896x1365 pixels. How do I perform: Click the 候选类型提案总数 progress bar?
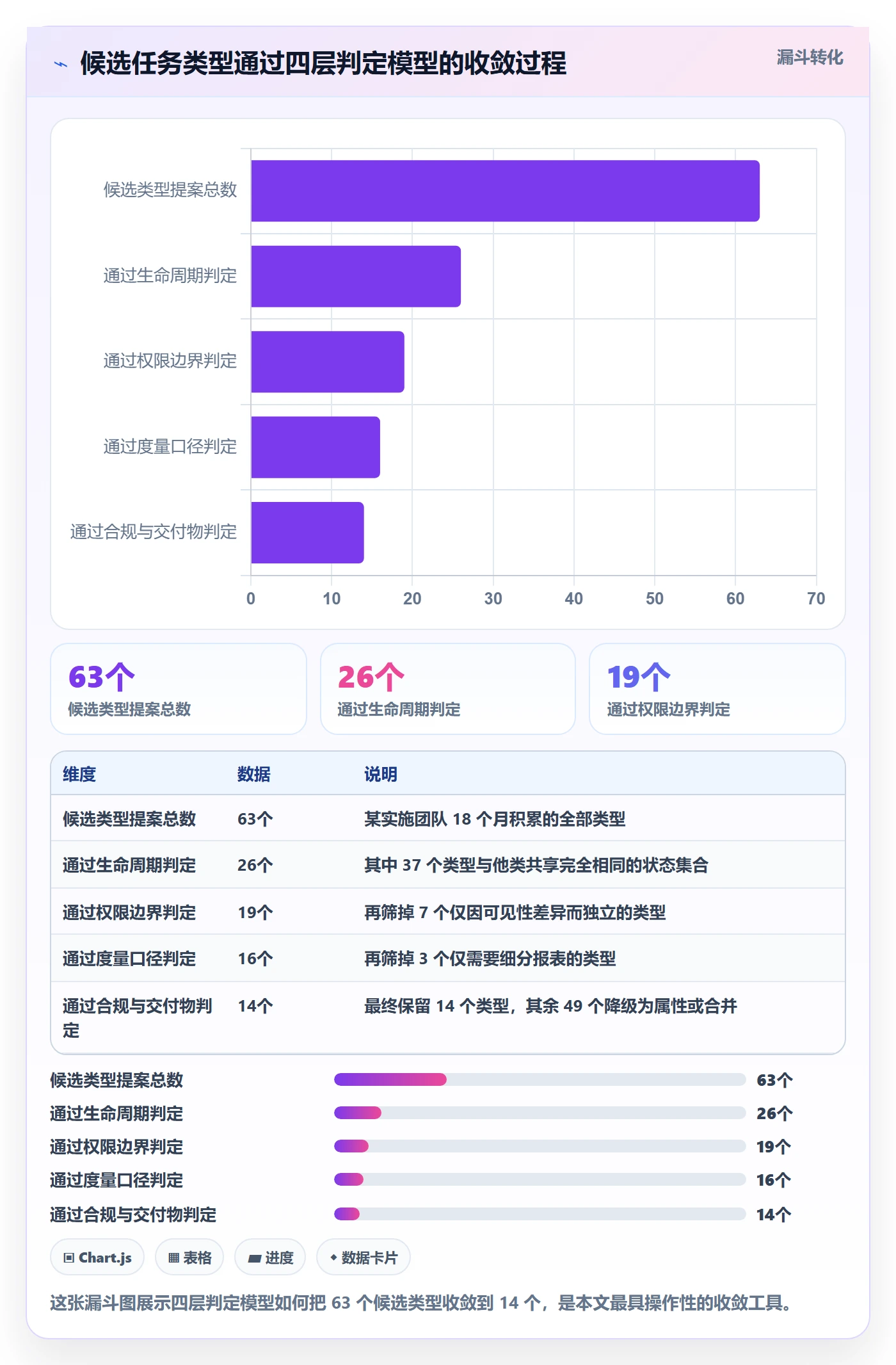point(540,1080)
